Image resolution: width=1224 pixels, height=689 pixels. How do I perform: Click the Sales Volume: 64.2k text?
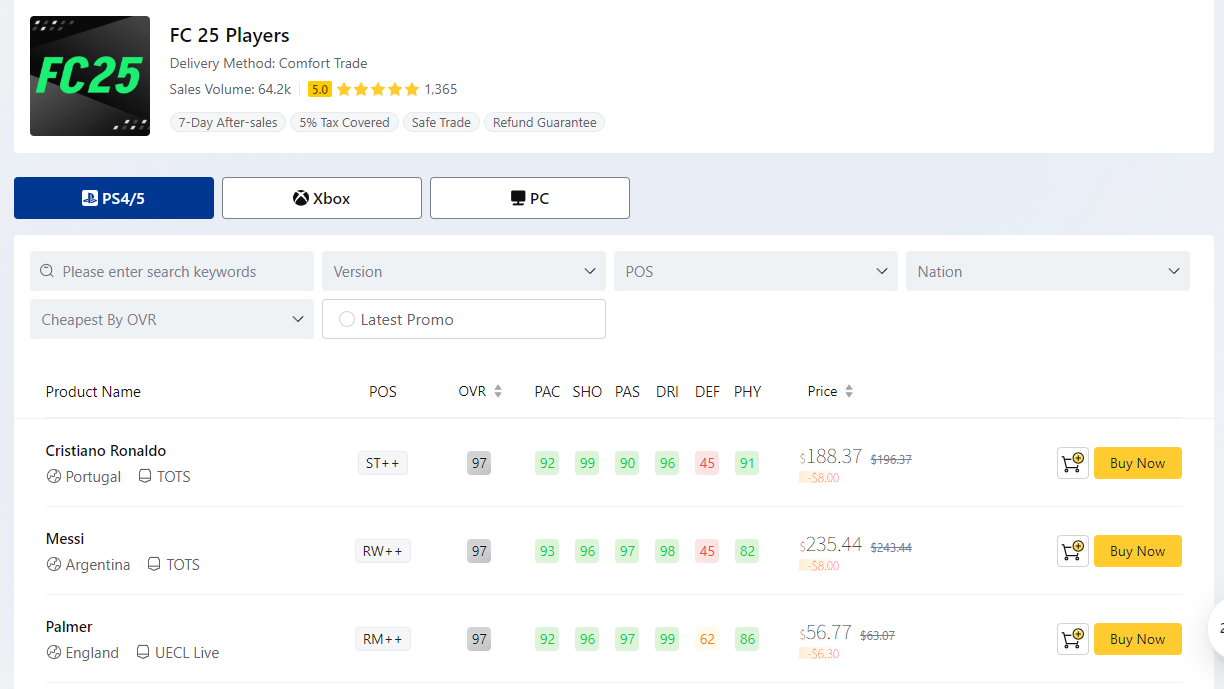230,89
